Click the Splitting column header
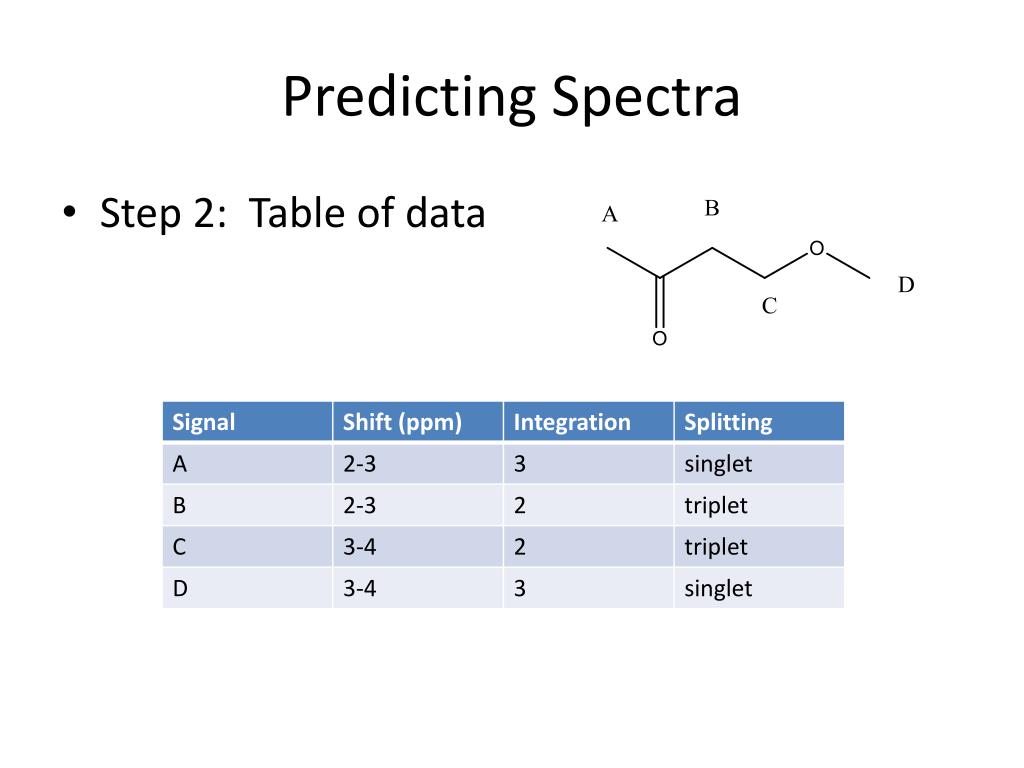This screenshot has width=1024, height=768. click(x=759, y=421)
